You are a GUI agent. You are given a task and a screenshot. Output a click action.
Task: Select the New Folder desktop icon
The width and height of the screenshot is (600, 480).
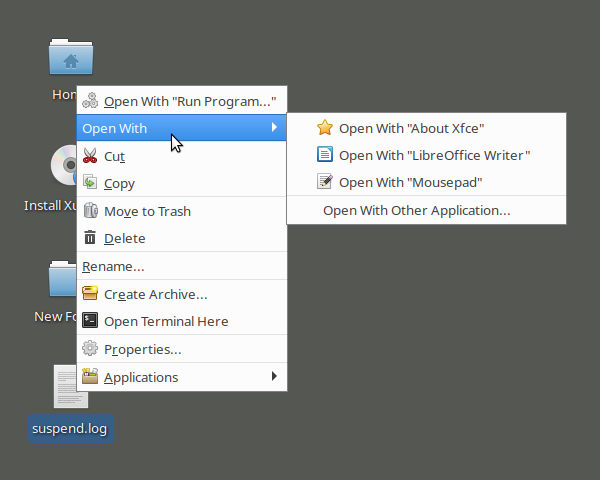click(x=60, y=278)
